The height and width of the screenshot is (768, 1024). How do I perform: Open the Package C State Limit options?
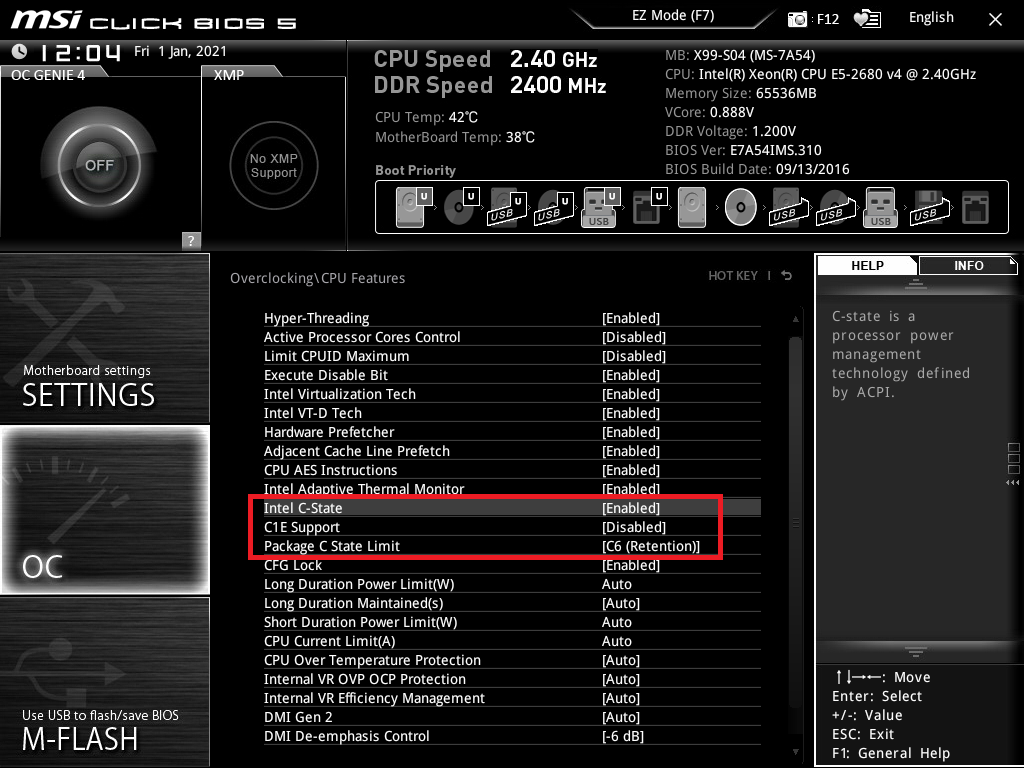pyautogui.click(x=512, y=546)
